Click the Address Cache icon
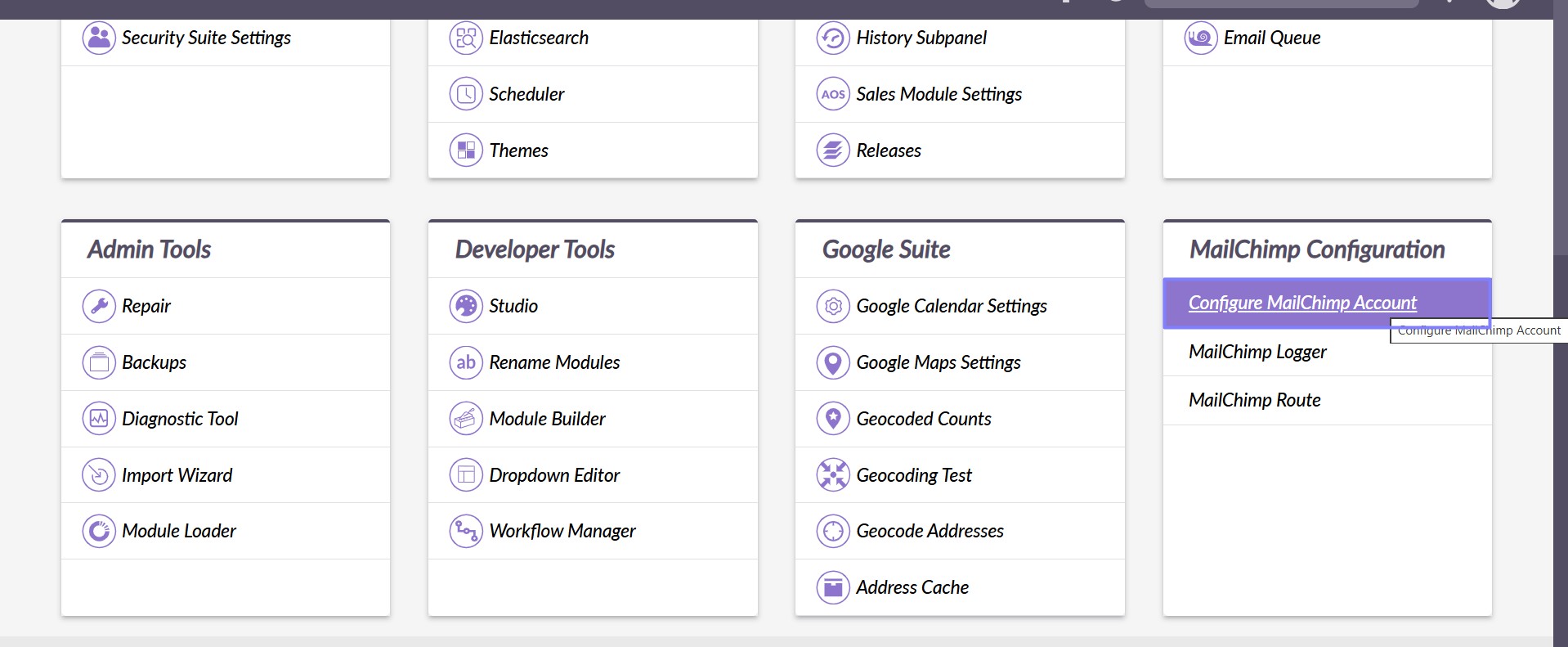1568x647 pixels. click(833, 587)
